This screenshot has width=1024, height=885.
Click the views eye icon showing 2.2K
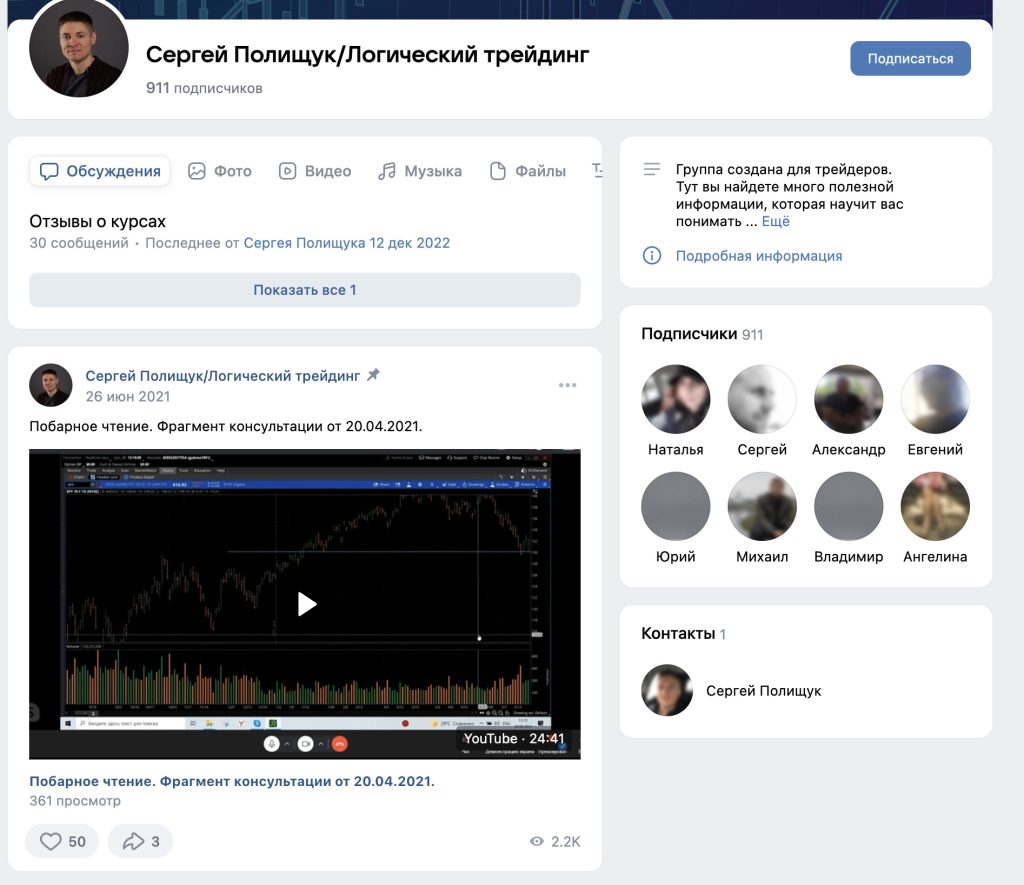(x=537, y=841)
